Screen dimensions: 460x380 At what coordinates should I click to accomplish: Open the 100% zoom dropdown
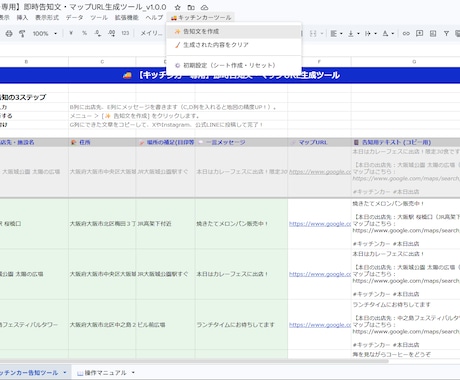[45, 33]
